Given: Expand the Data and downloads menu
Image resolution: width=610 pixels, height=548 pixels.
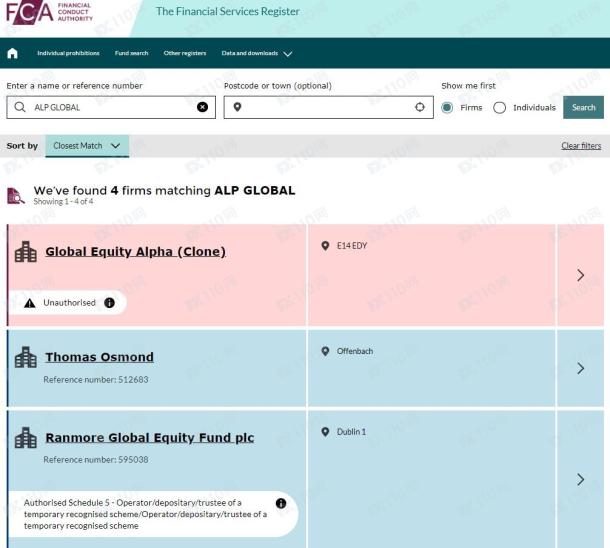Looking at the screenshot, I should (x=257, y=53).
